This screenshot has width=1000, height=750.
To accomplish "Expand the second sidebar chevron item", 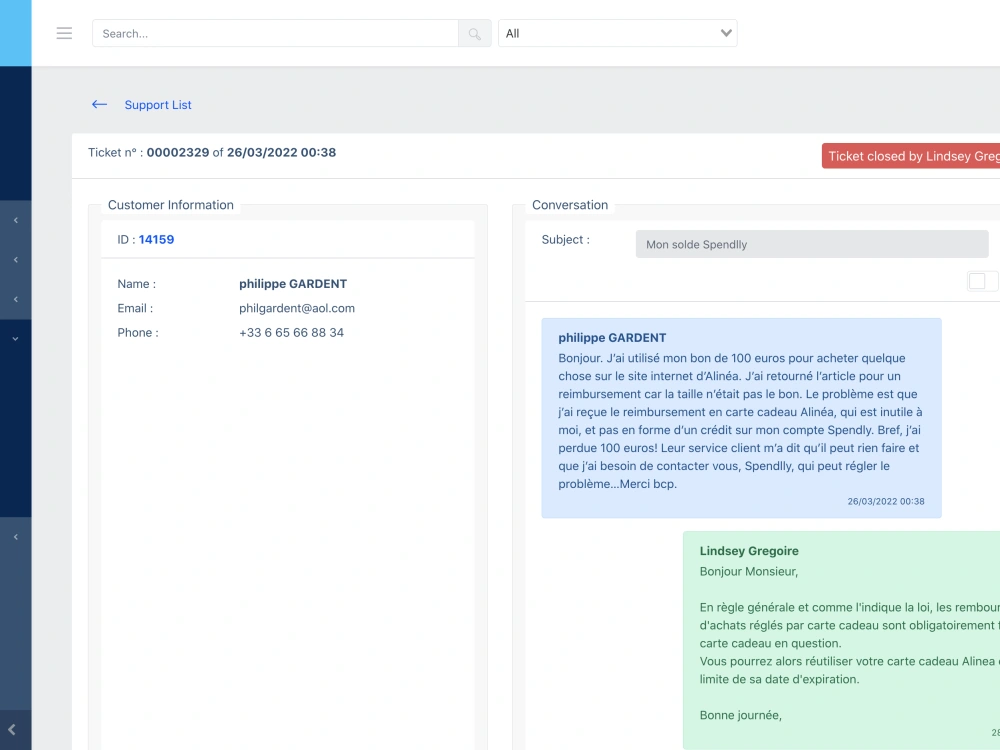I will coord(15,260).
